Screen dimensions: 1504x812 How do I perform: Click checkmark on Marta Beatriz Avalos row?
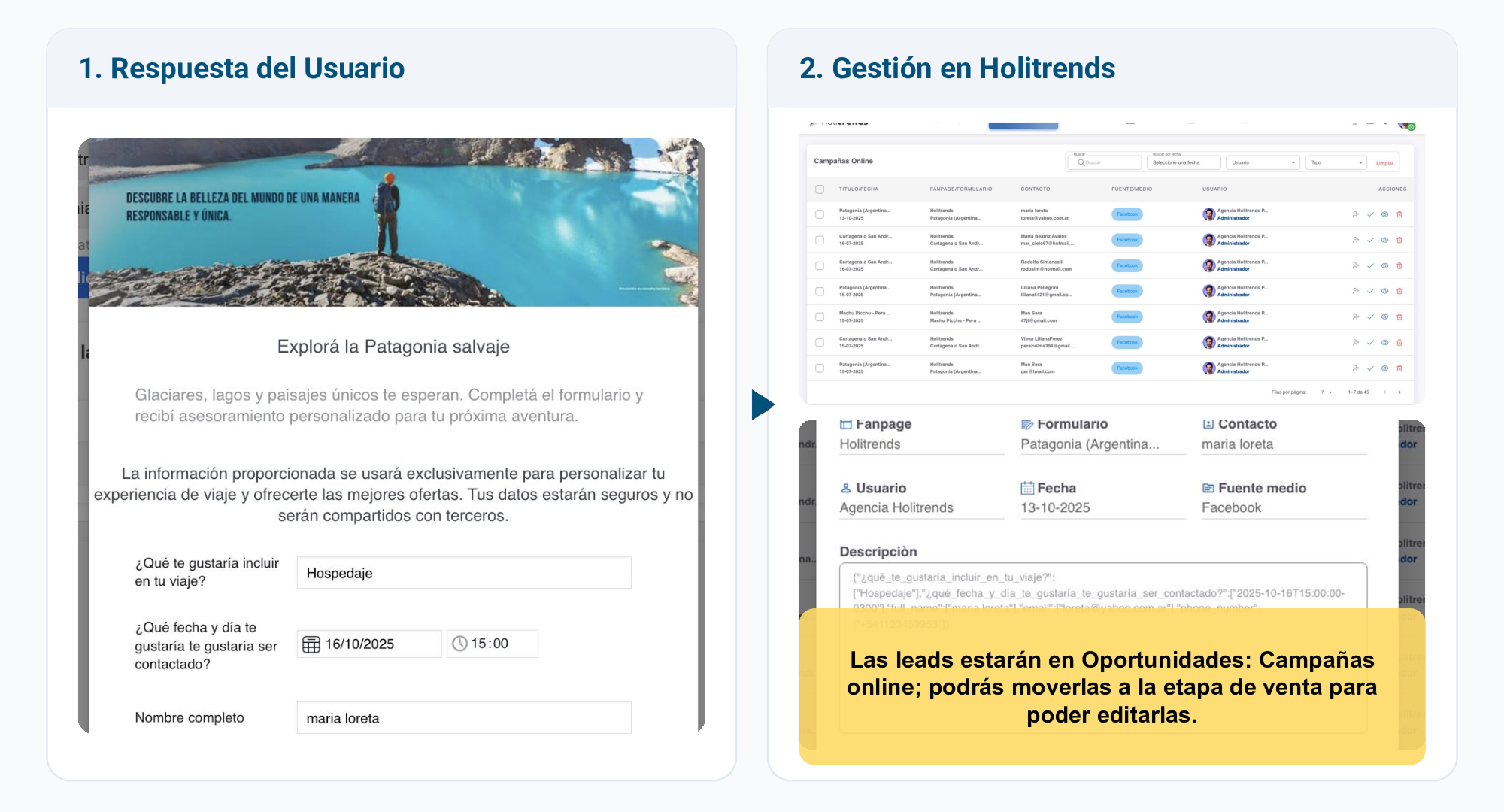[x=1370, y=240]
